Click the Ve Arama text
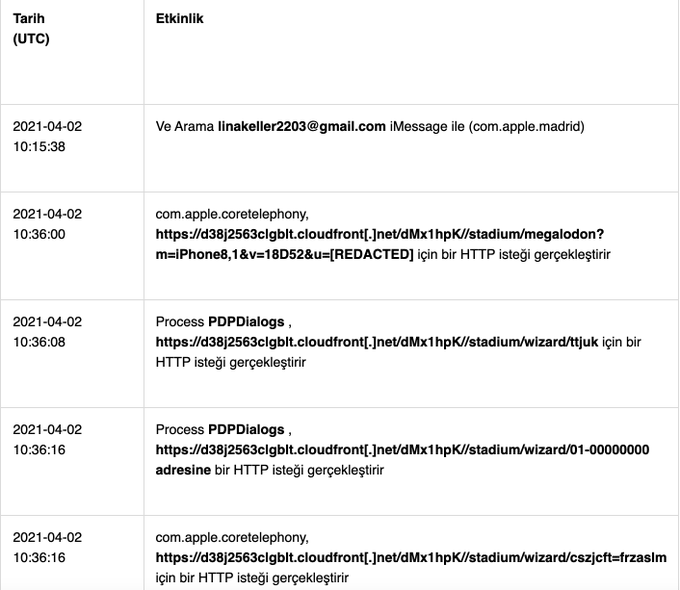 pyautogui.click(x=185, y=126)
